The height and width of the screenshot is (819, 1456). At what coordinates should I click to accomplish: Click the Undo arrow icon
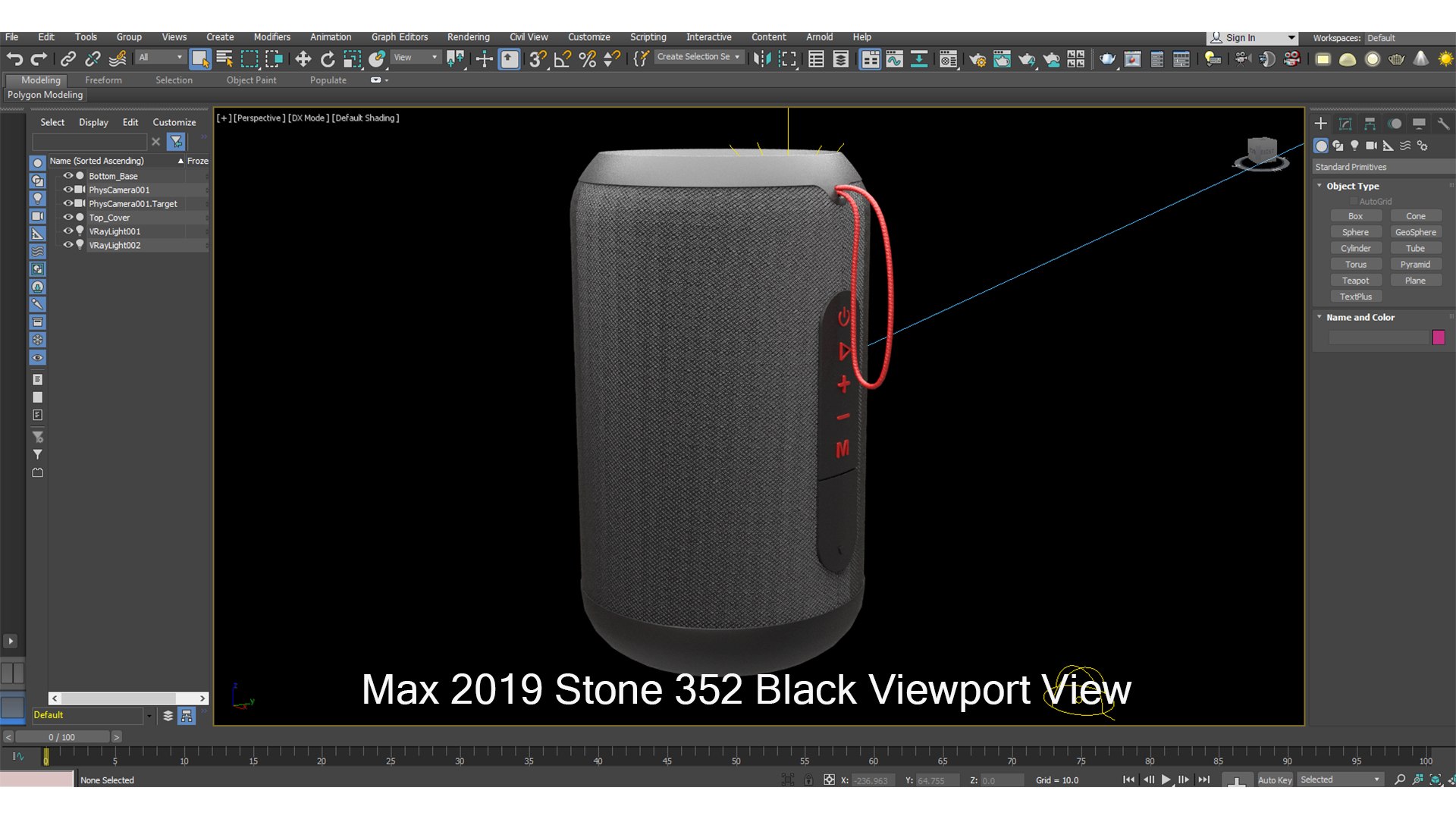tap(14, 58)
